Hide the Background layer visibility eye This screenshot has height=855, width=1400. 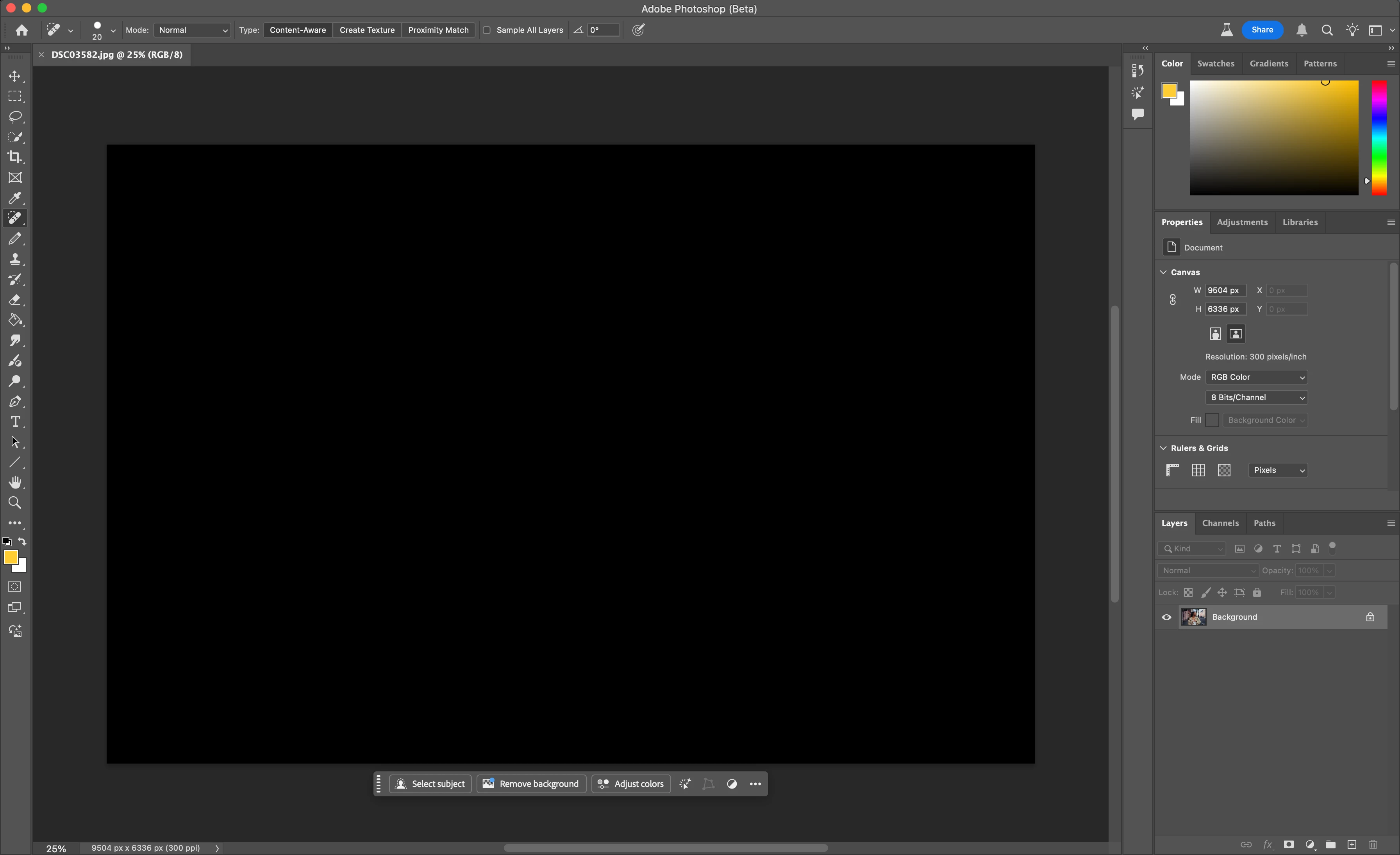click(1166, 617)
